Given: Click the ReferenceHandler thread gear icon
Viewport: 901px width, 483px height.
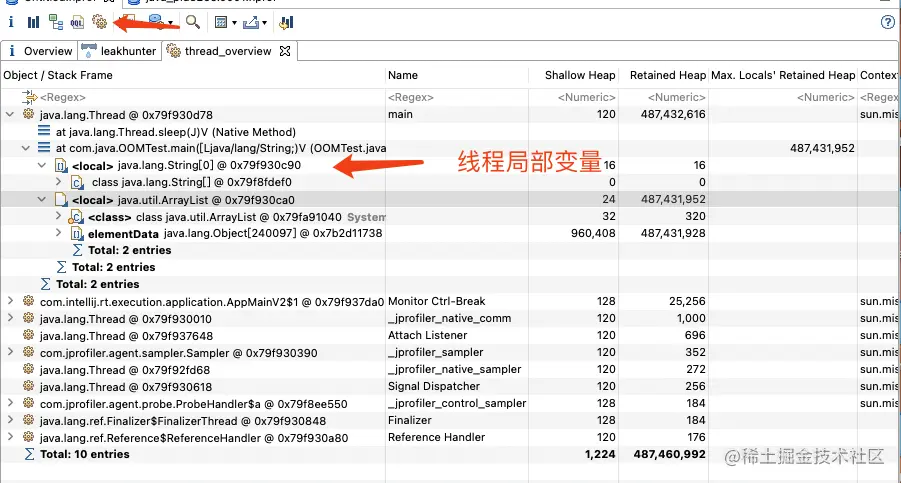Looking at the screenshot, I should [28, 437].
